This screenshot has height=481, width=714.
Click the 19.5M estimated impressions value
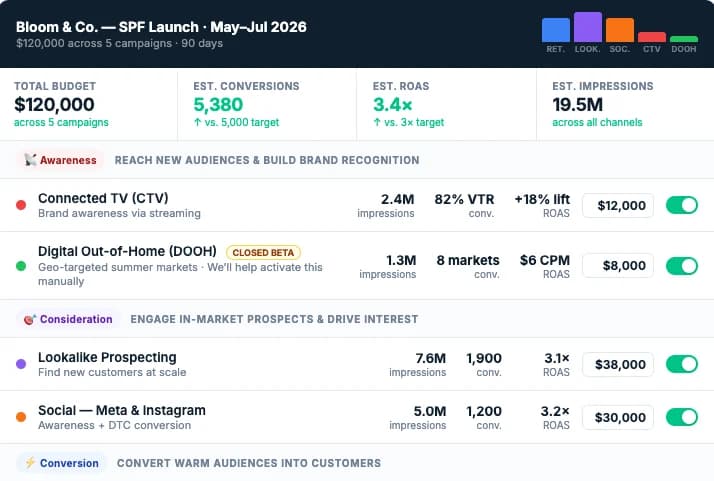point(577,105)
